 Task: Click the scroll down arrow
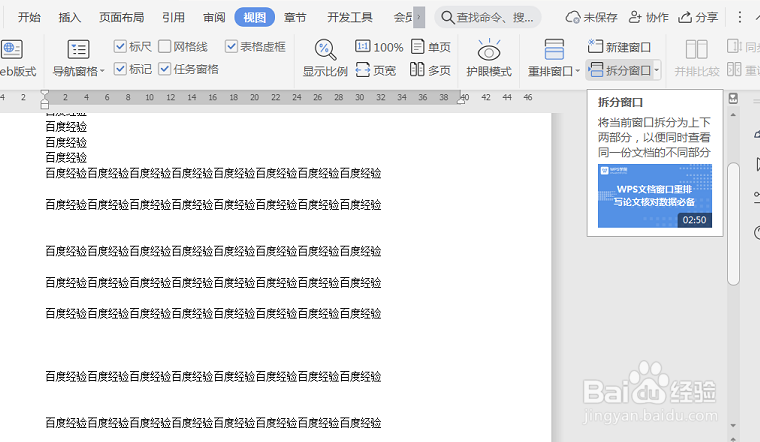[733, 426]
